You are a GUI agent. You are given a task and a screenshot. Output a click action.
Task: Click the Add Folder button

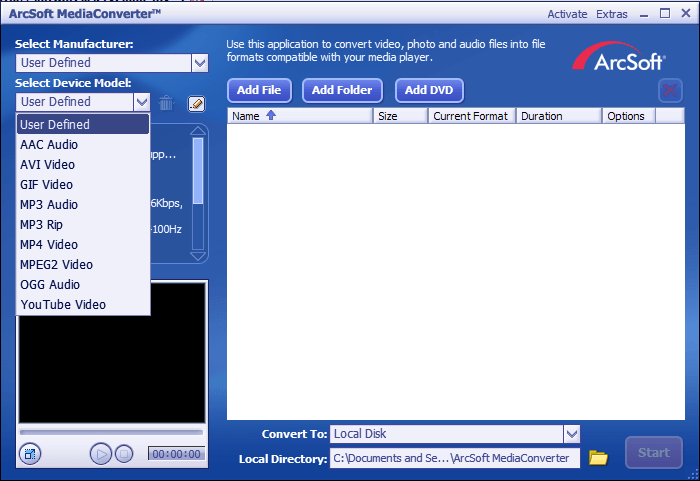tap(342, 90)
